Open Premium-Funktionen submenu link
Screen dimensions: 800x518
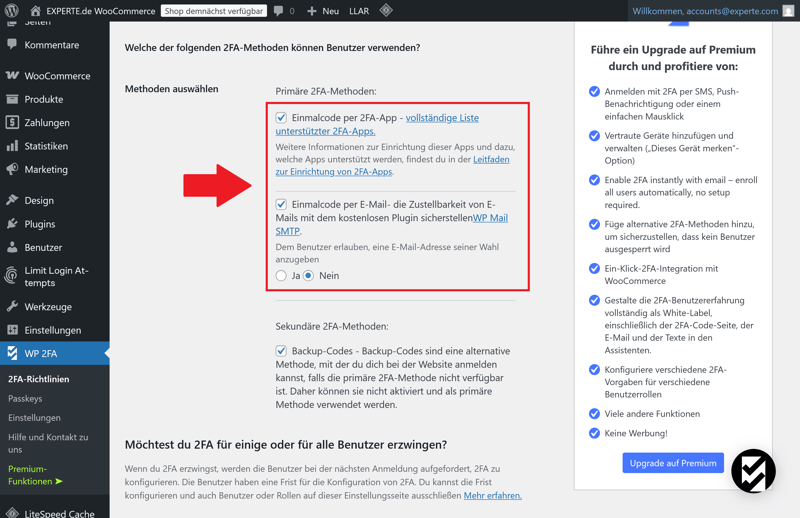pos(35,475)
